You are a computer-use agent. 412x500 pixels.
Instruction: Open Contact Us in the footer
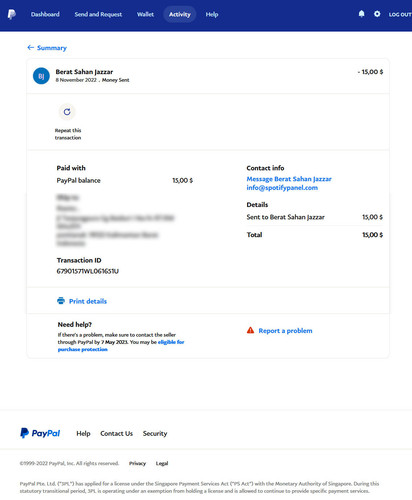(x=117, y=433)
